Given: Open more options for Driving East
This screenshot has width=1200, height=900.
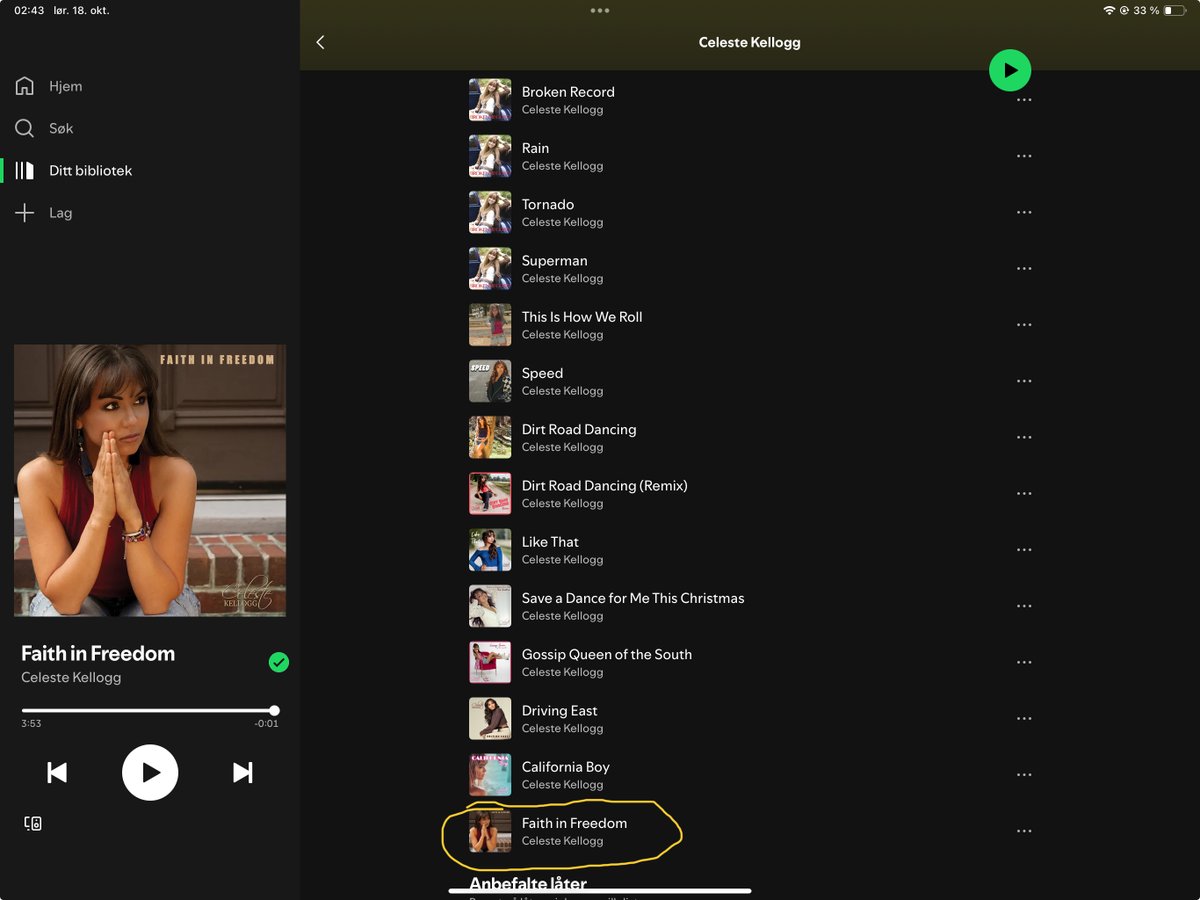Looking at the screenshot, I should (1024, 718).
